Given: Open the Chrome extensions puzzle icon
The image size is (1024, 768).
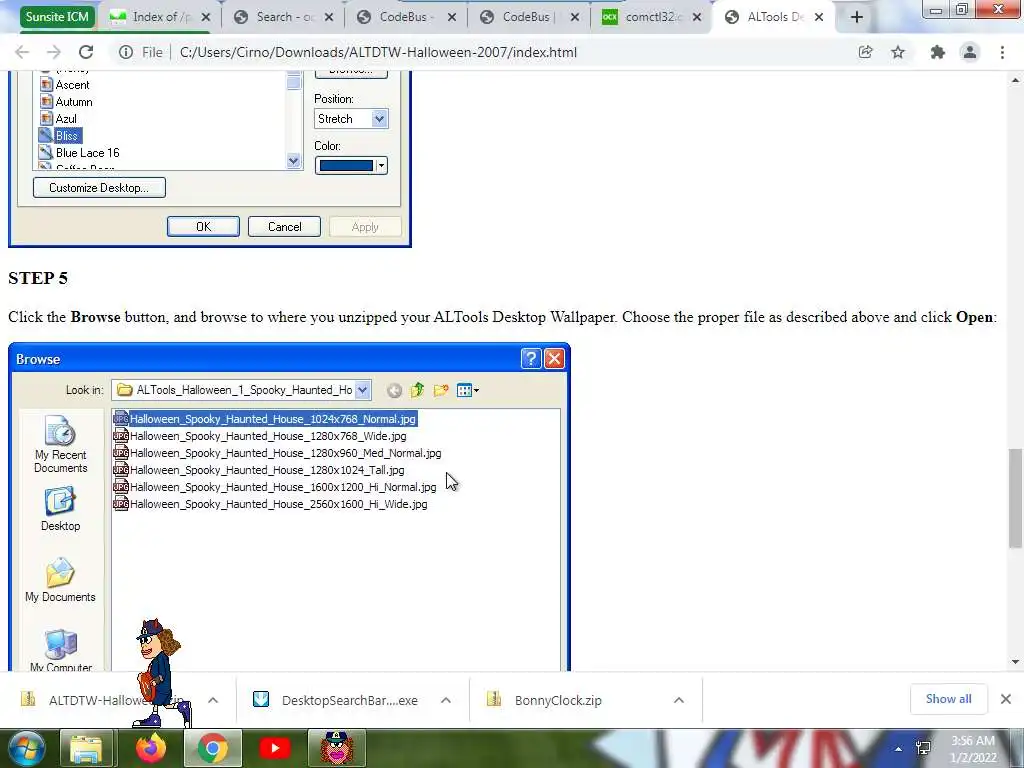Looking at the screenshot, I should (x=938, y=52).
